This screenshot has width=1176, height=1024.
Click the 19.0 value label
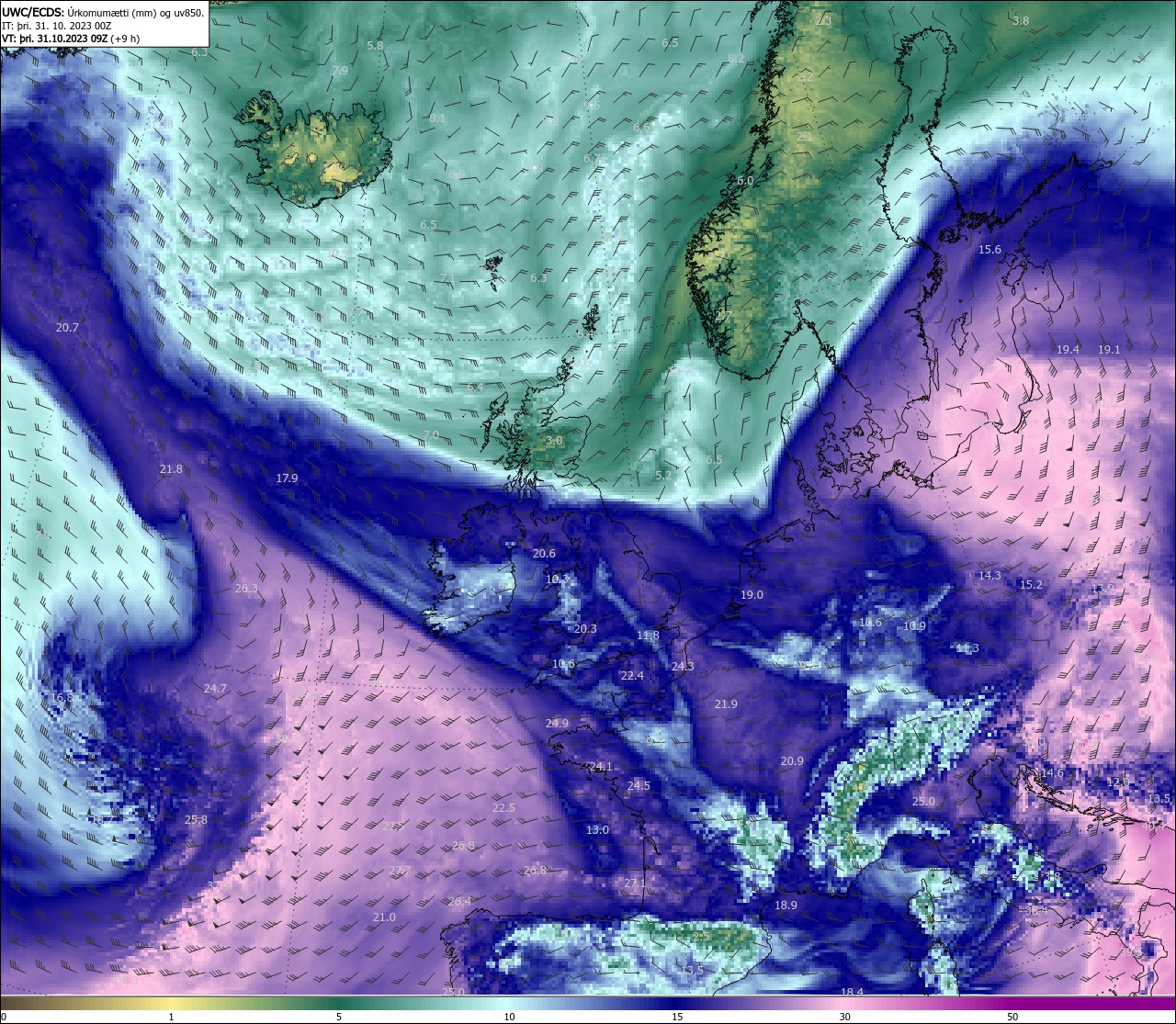tap(752, 594)
